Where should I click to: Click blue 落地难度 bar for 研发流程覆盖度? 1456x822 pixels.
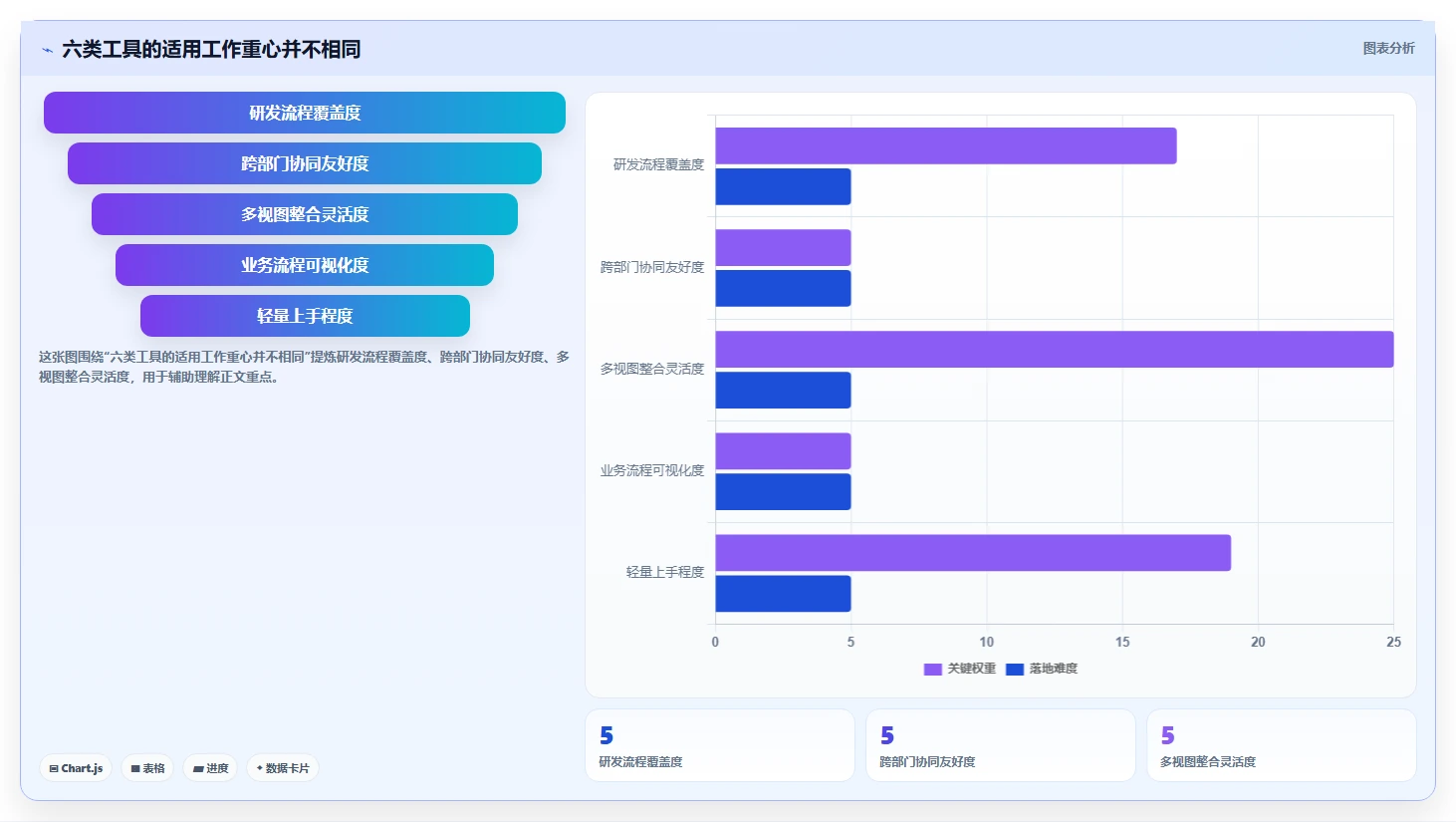pos(783,186)
